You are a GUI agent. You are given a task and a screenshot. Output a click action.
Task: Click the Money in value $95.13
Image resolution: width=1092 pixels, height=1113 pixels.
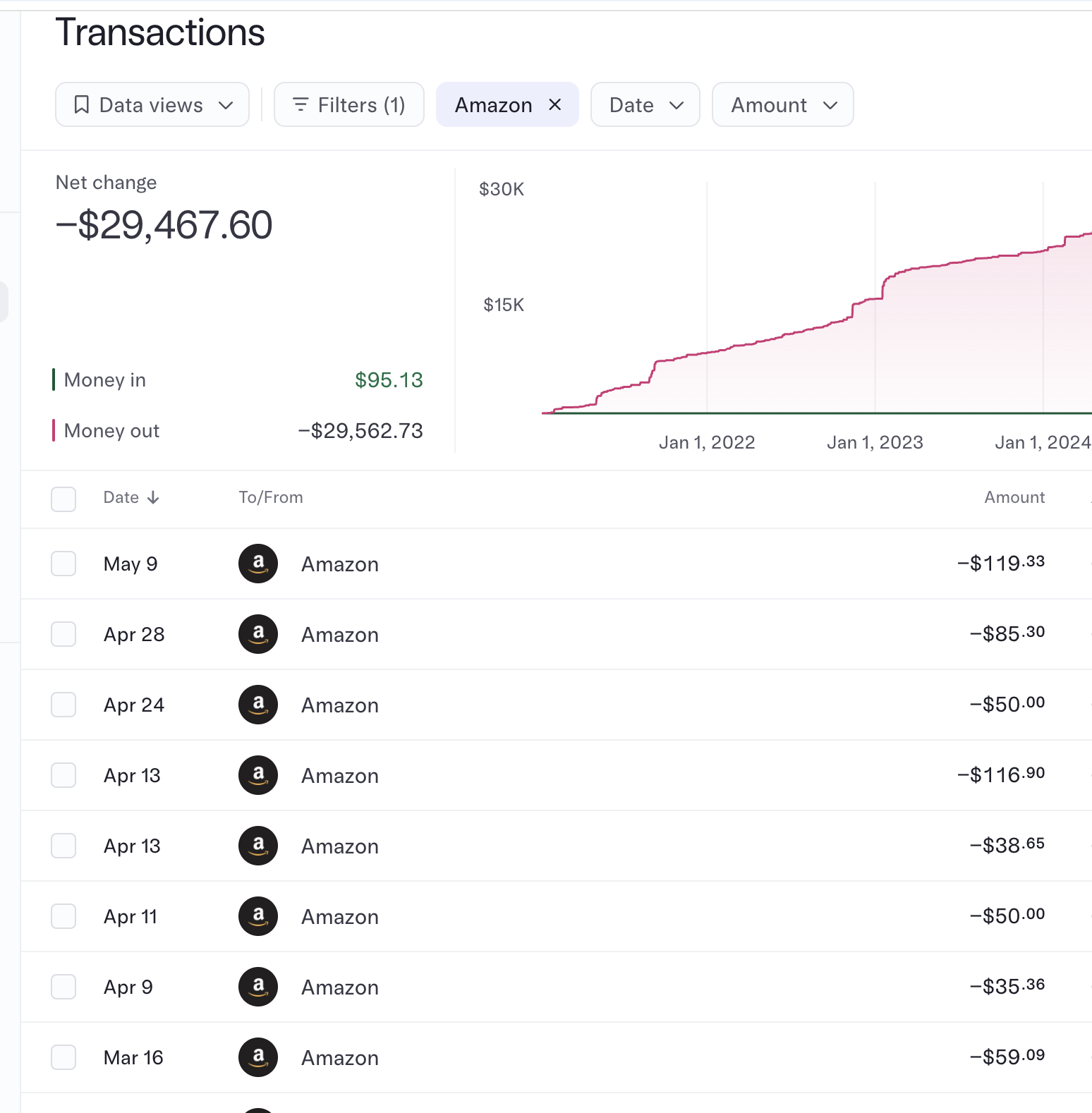click(389, 380)
